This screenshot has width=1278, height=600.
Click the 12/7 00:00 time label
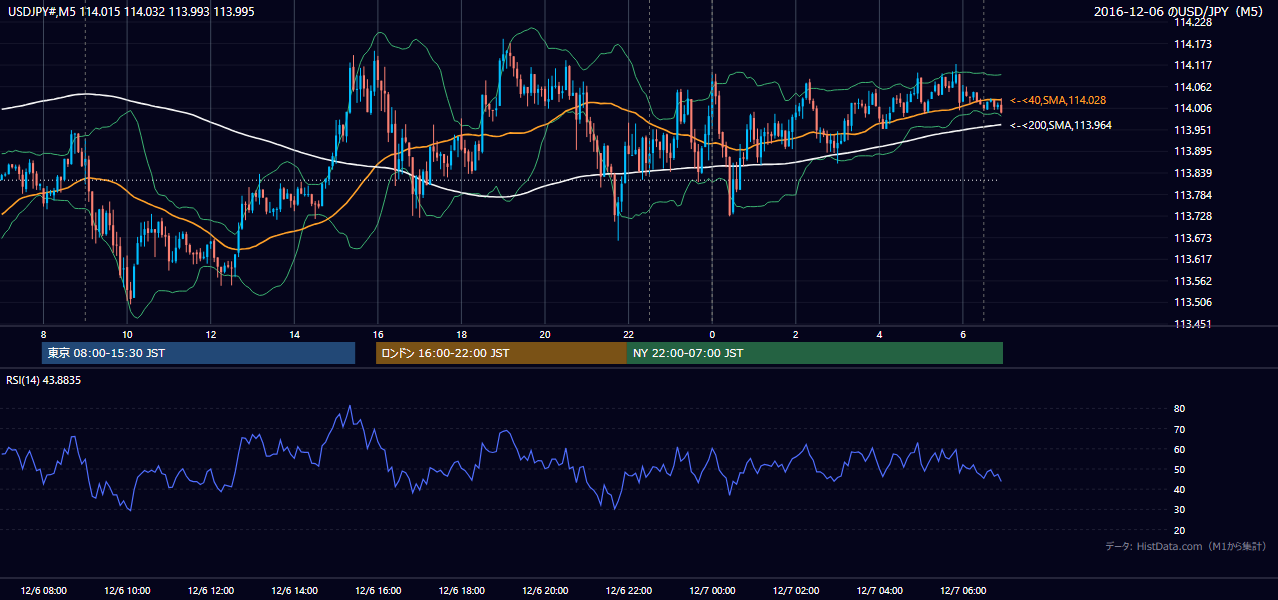click(x=712, y=591)
